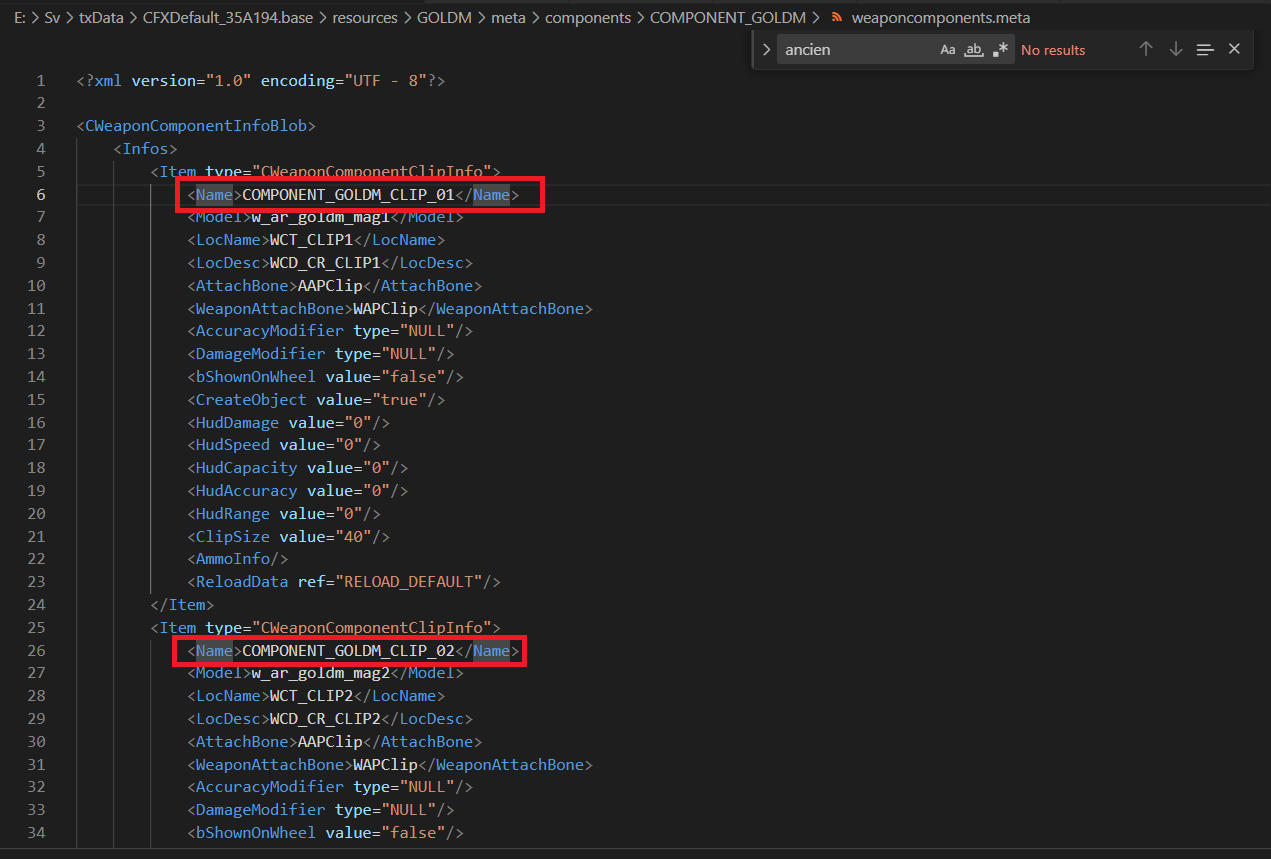Toggle Find in Selection icon
Image resolution: width=1271 pixels, height=859 pixels.
point(1205,49)
